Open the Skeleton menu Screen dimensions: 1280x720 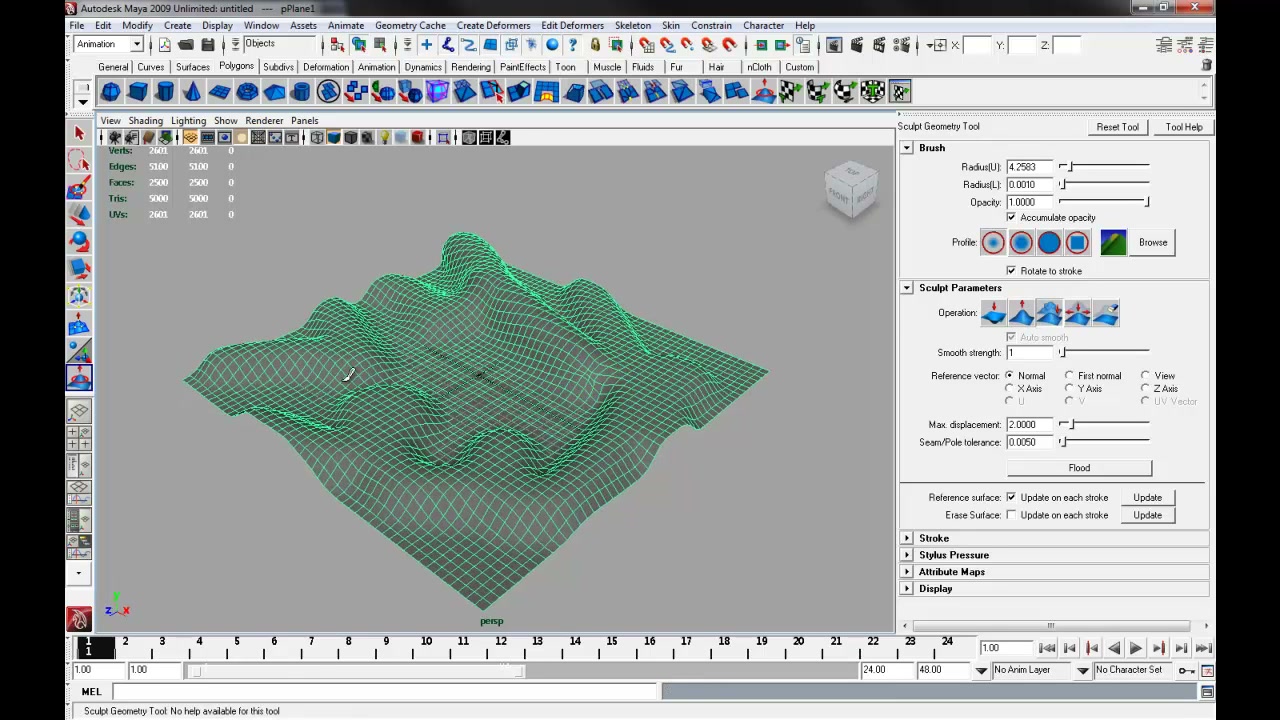coord(633,25)
